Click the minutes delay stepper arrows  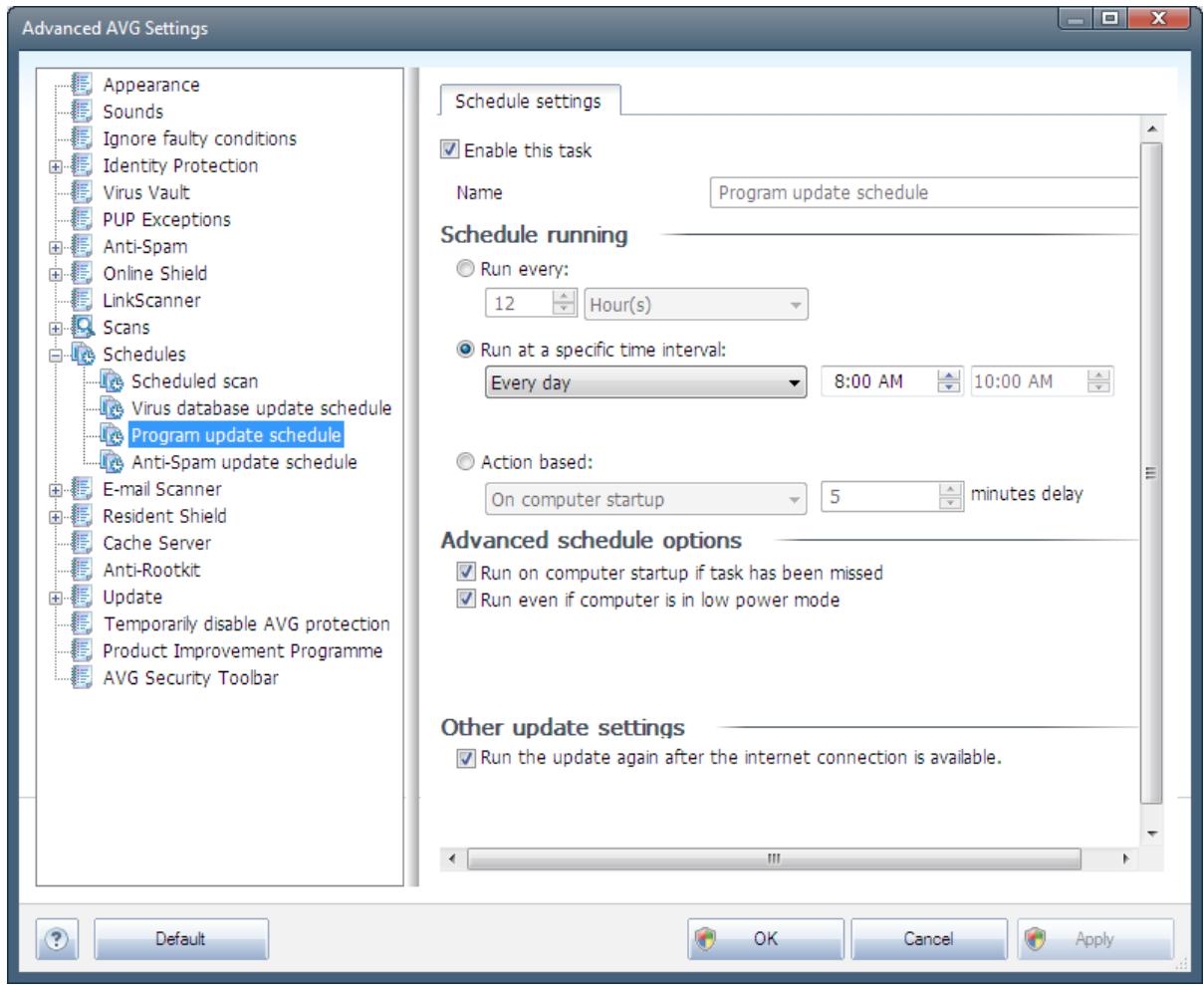[x=950, y=498]
